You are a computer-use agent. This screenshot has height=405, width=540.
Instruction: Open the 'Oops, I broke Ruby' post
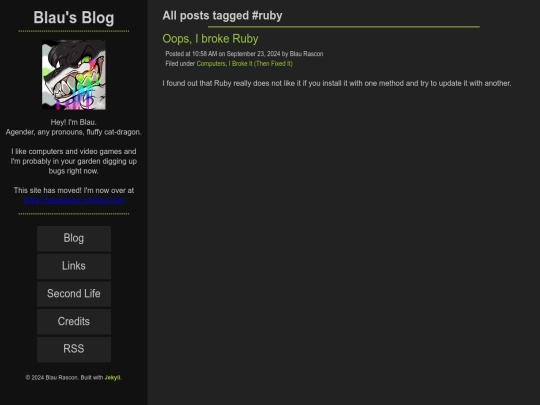pos(210,39)
